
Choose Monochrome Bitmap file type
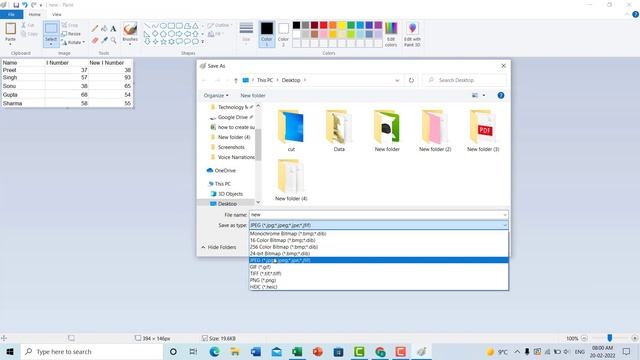point(379,234)
